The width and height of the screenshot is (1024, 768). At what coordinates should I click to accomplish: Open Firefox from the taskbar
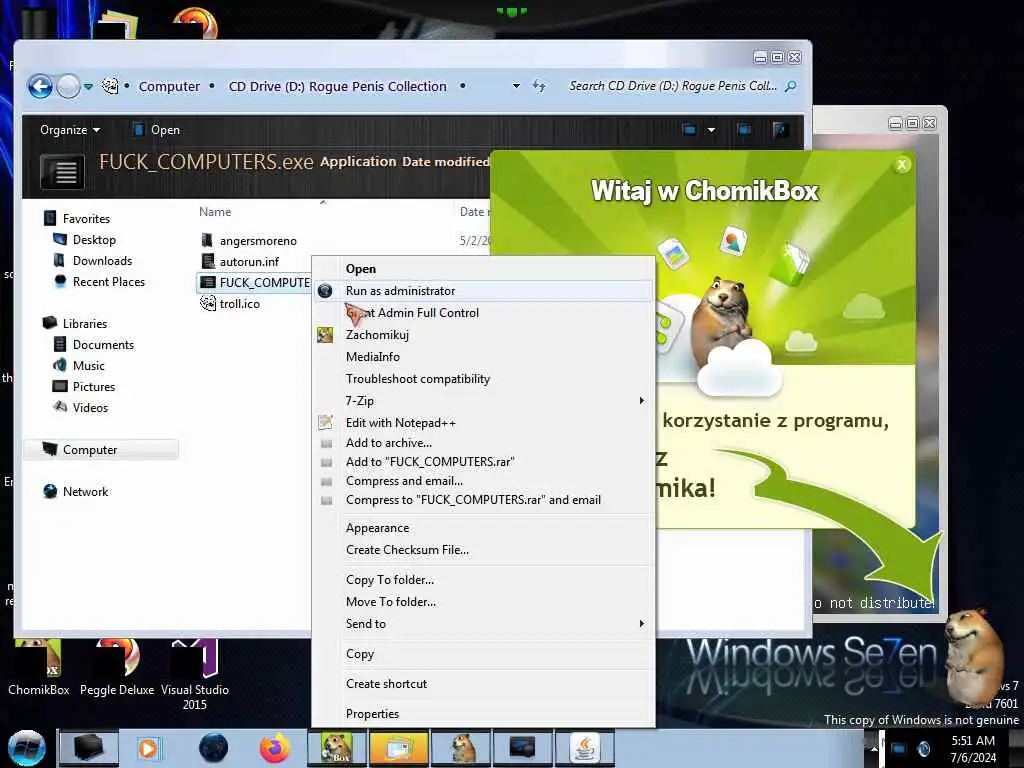pos(275,748)
